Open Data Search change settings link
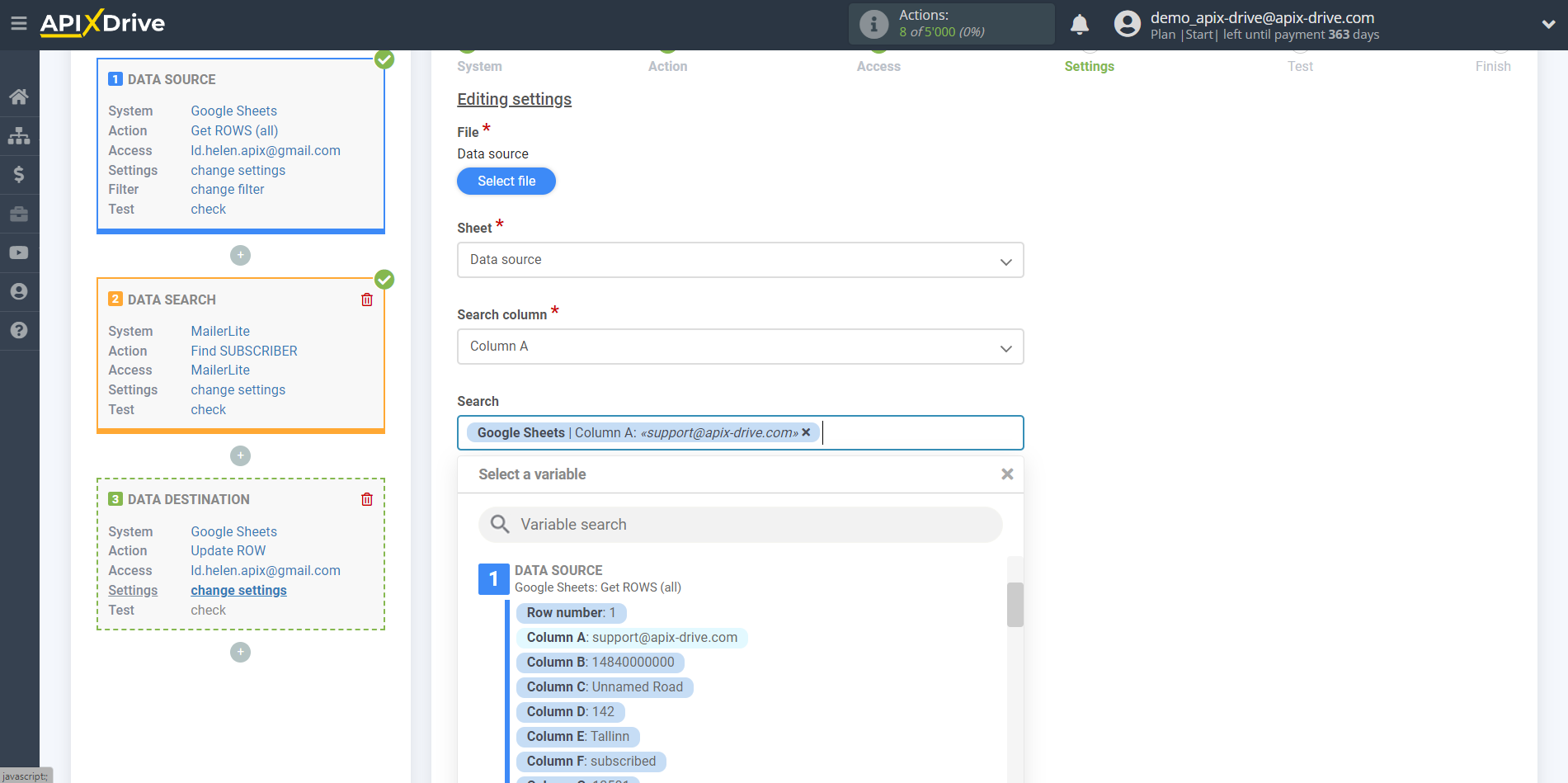The image size is (1568, 783). [238, 389]
